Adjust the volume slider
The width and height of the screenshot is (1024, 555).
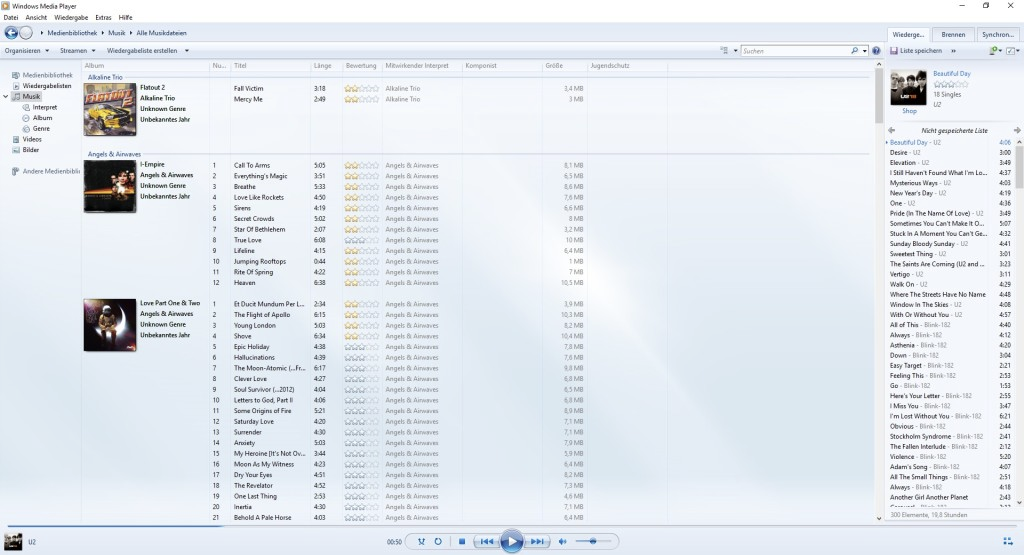point(592,541)
